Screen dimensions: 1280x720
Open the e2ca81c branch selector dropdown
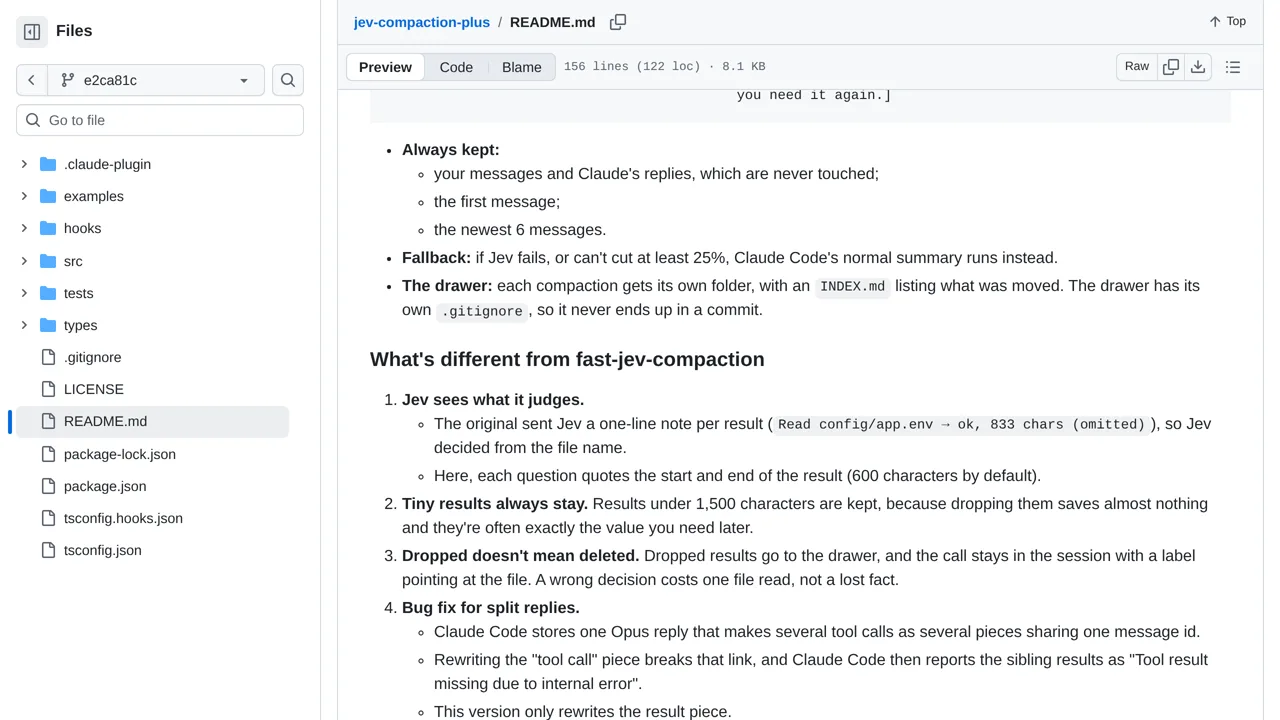(x=156, y=80)
